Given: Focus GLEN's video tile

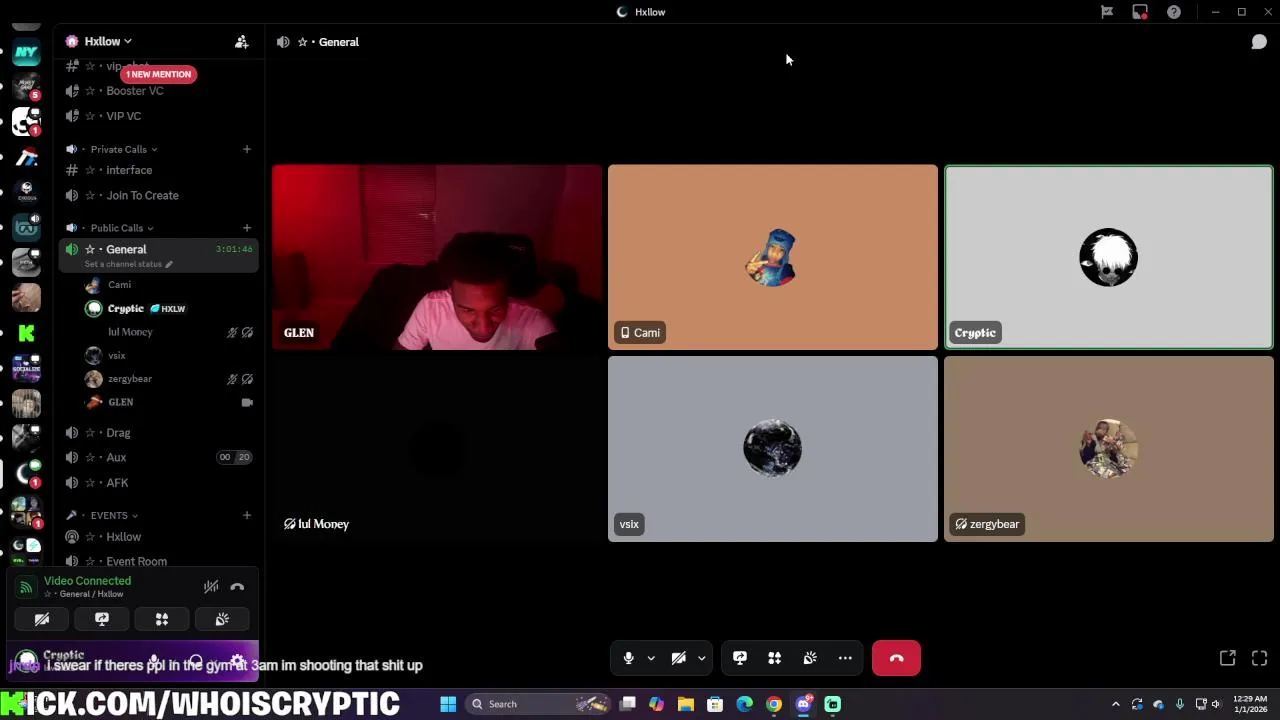Looking at the screenshot, I should [437, 257].
